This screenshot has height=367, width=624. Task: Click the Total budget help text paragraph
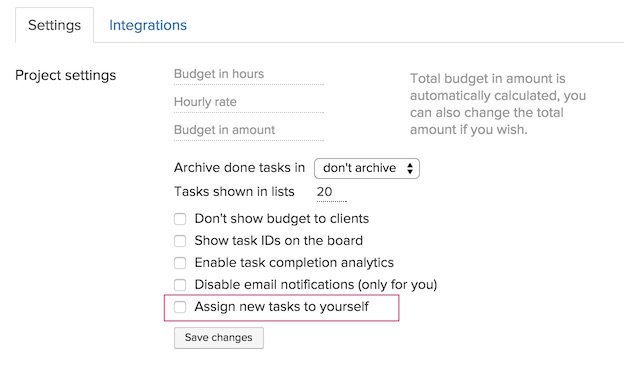(497, 104)
